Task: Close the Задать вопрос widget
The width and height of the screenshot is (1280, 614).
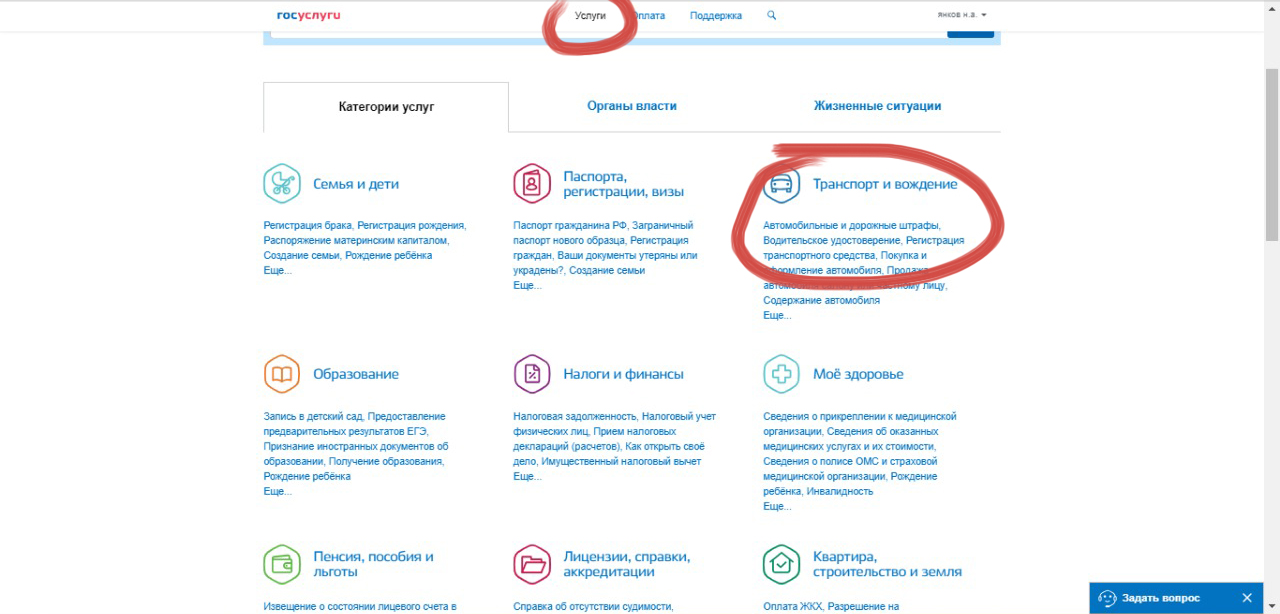Action: (1247, 598)
